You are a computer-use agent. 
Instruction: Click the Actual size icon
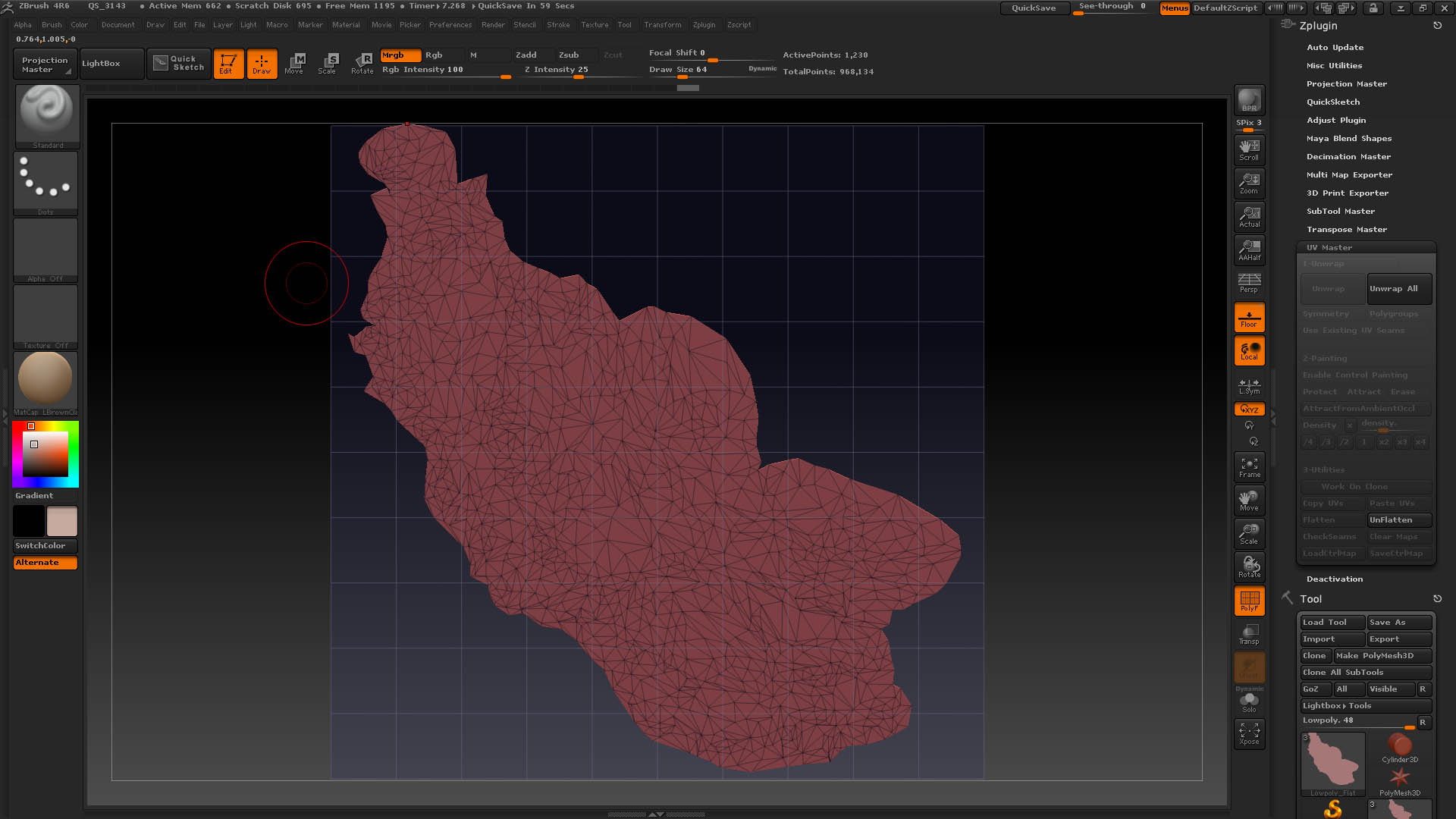[x=1249, y=216]
